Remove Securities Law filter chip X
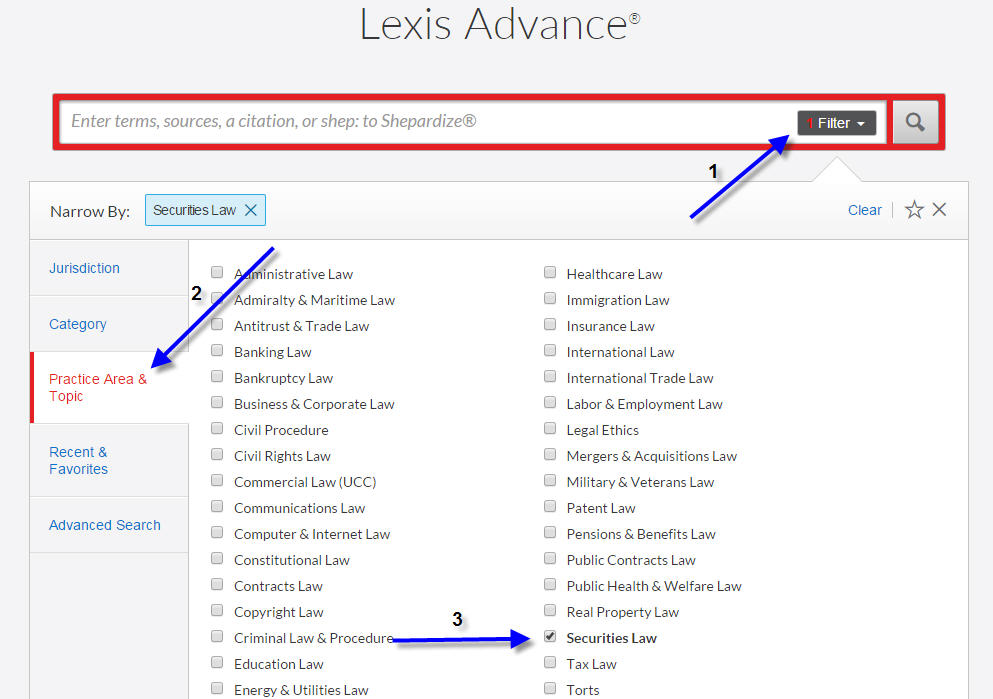This screenshot has height=699, width=993. (x=251, y=210)
